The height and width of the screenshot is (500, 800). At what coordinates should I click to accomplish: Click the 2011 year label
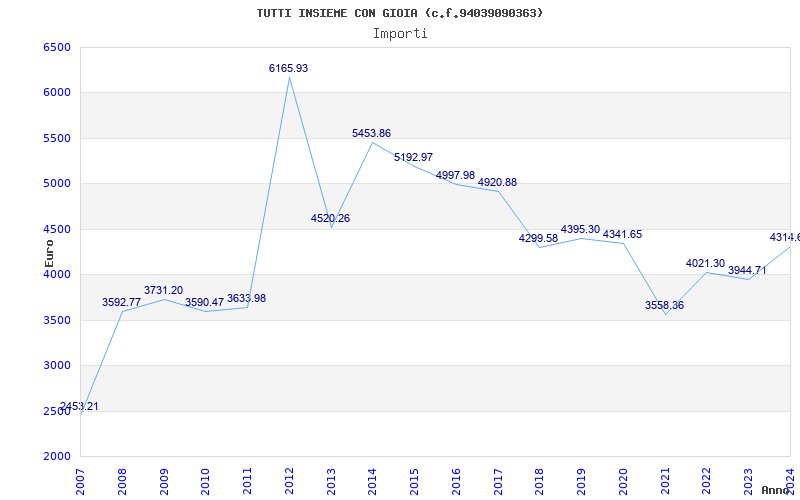(x=247, y=482)
